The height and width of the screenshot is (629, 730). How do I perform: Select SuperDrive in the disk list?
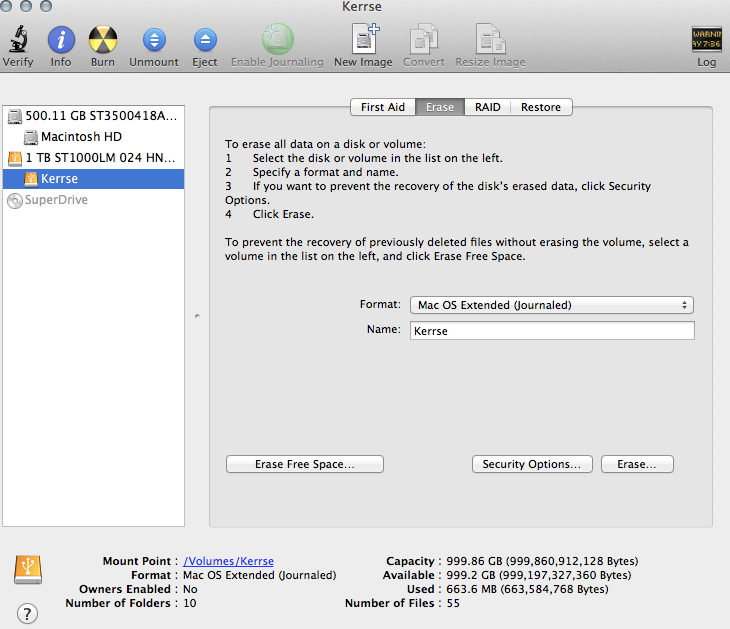click(93, 200)
